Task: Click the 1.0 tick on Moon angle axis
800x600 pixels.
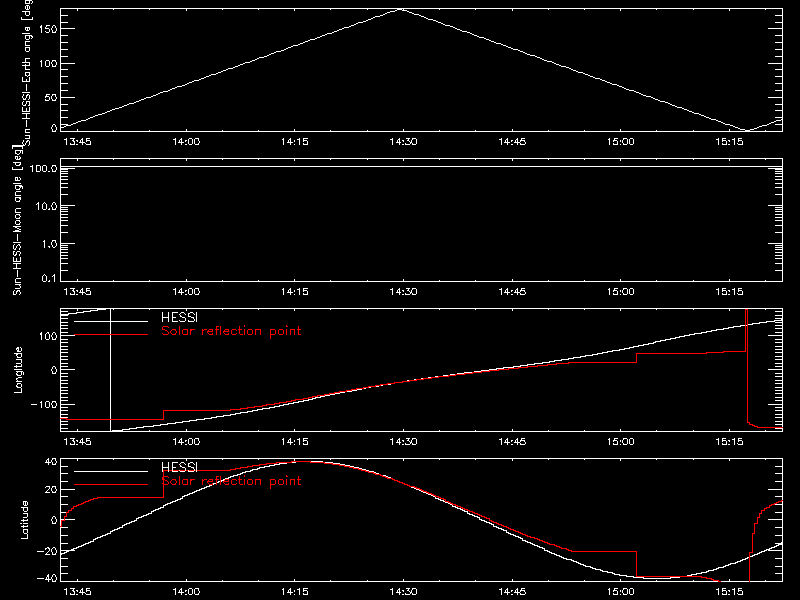Action: pyautogui.click(x=49, y=244)
